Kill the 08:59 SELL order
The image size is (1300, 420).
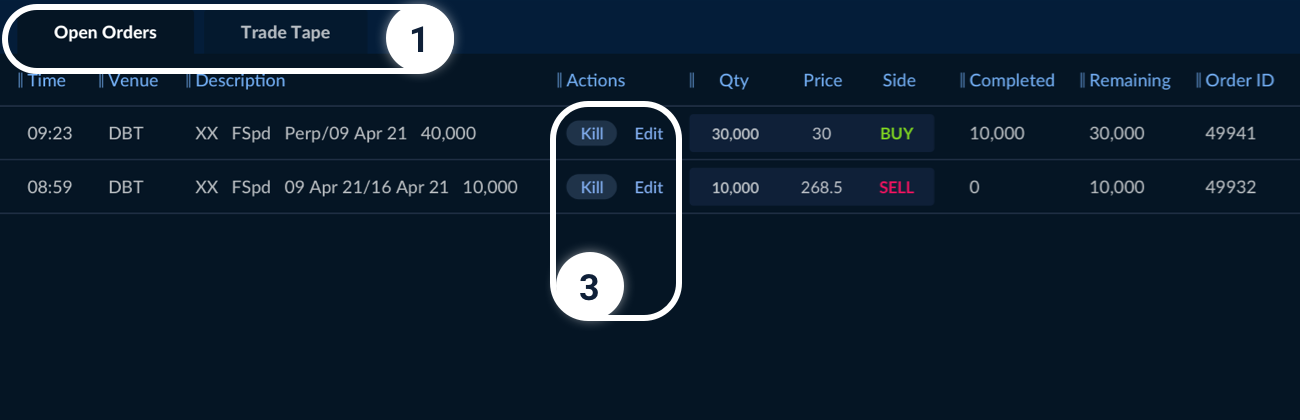click(x=592, y=187)
